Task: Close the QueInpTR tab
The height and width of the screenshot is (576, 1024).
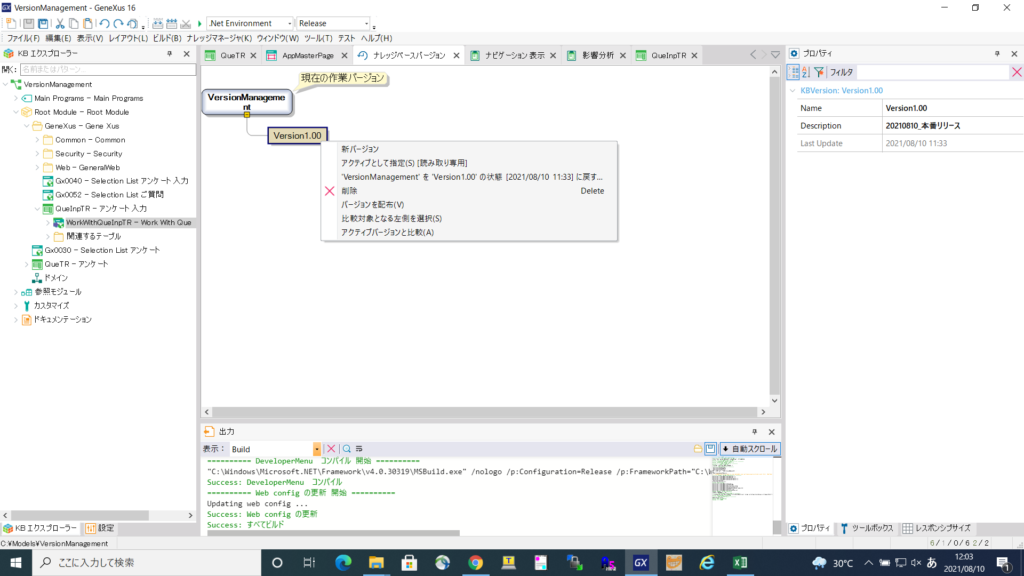Action: point(694,56)
